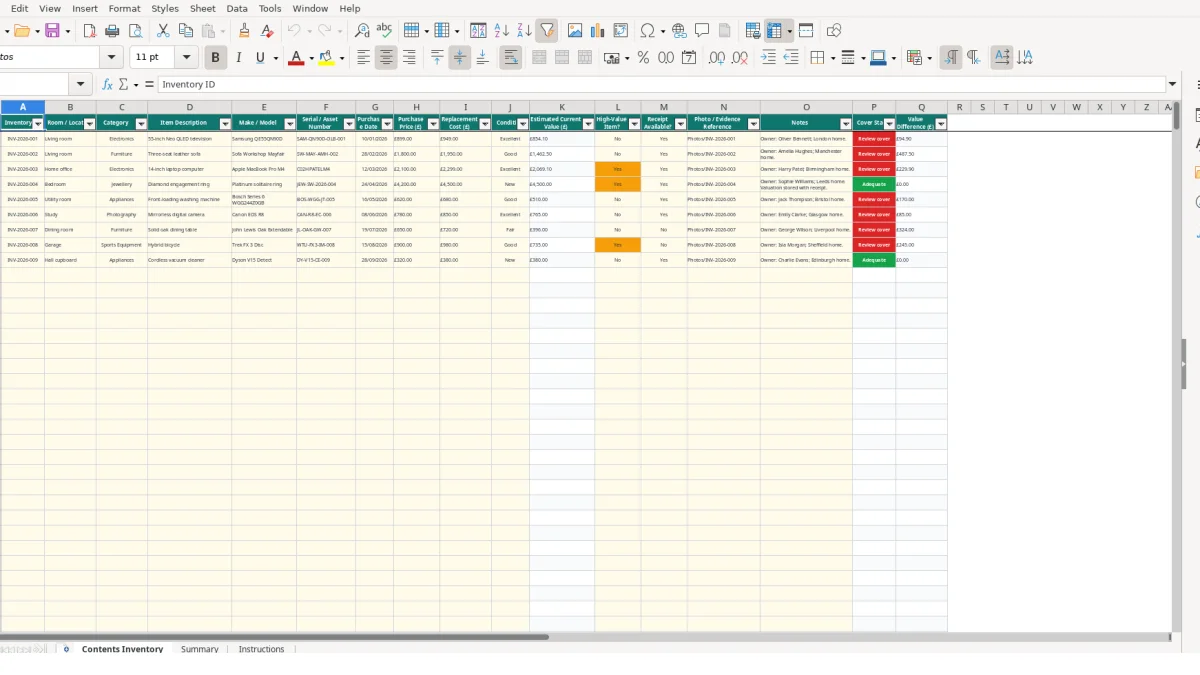Remove a decimal place
The width and height of the screenshot is (1200, 675).
[740, 58]
